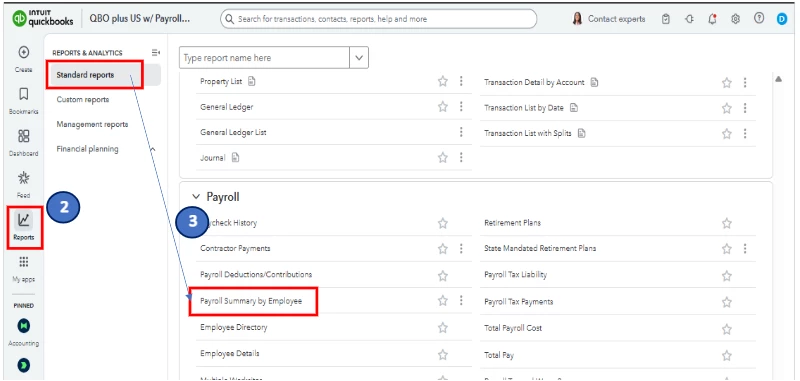Click the header icon left of the bell
Screen dimensions: 800x381
click(689, 19)
